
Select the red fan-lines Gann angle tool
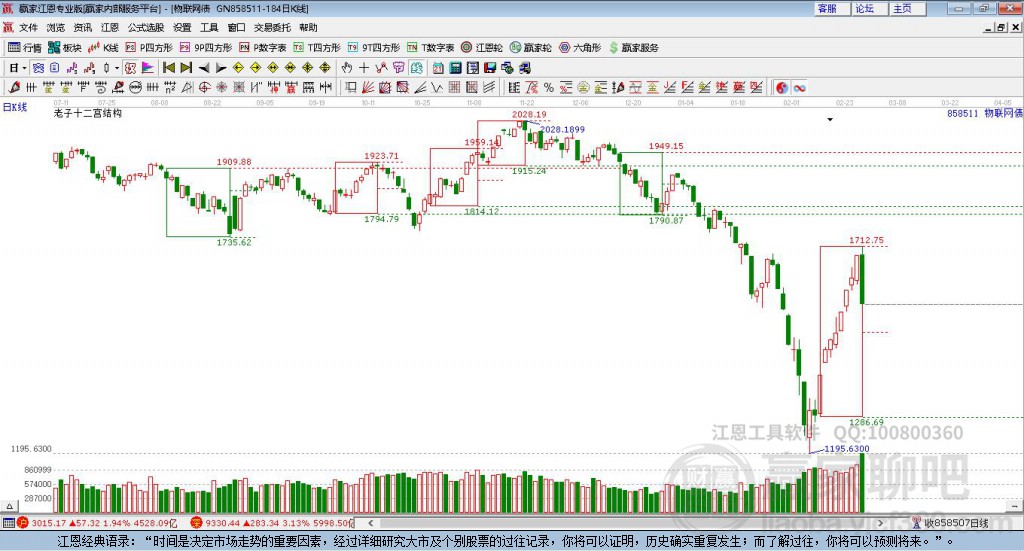368,87
